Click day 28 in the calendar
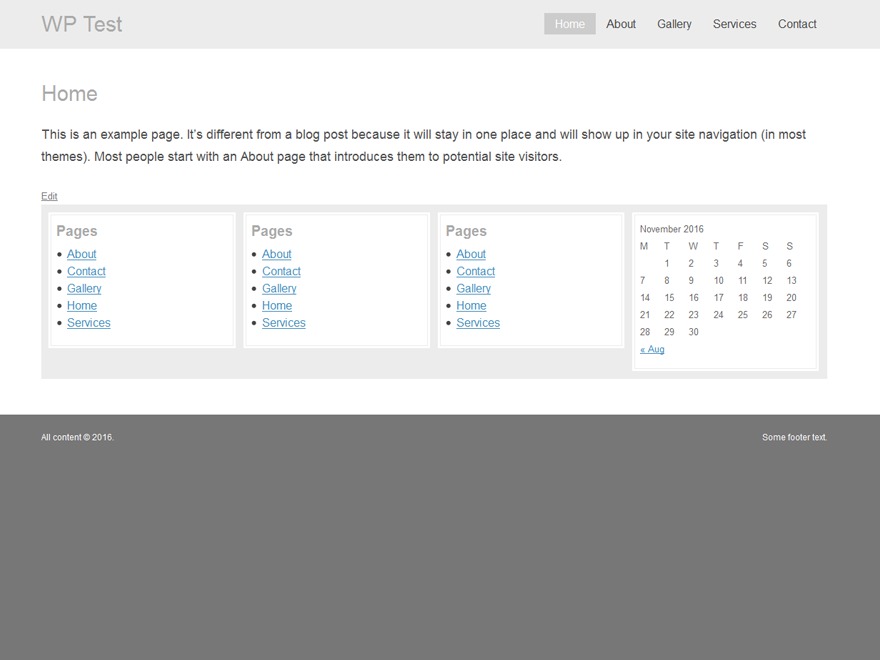Viewport: 880px width, 660px height. tap(645, 332)
